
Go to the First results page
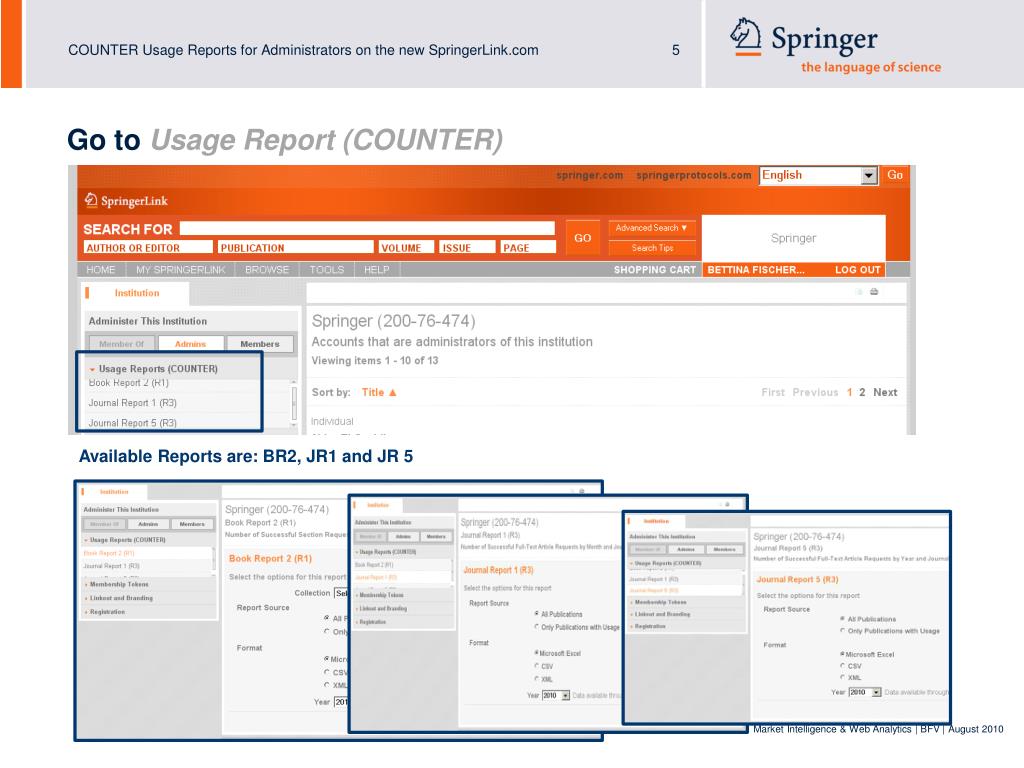click(773, 392)
